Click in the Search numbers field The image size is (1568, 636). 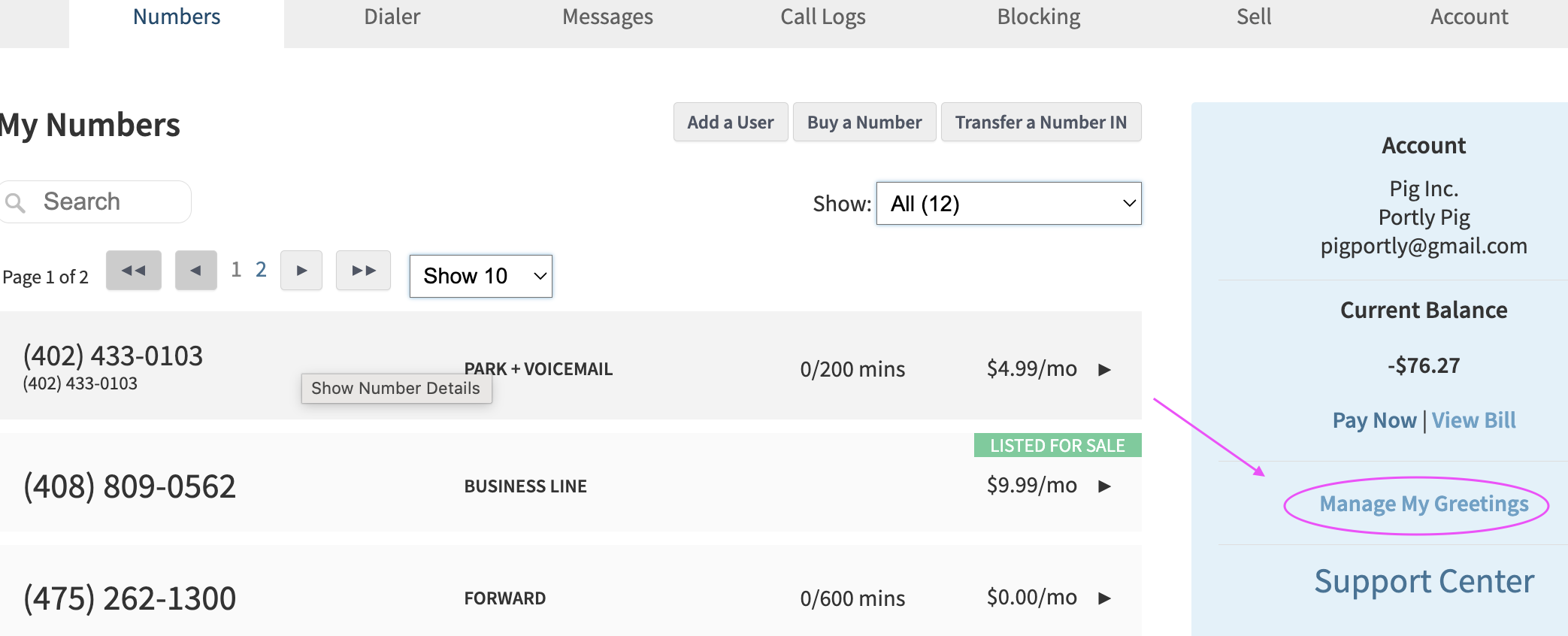pos(95,201)
